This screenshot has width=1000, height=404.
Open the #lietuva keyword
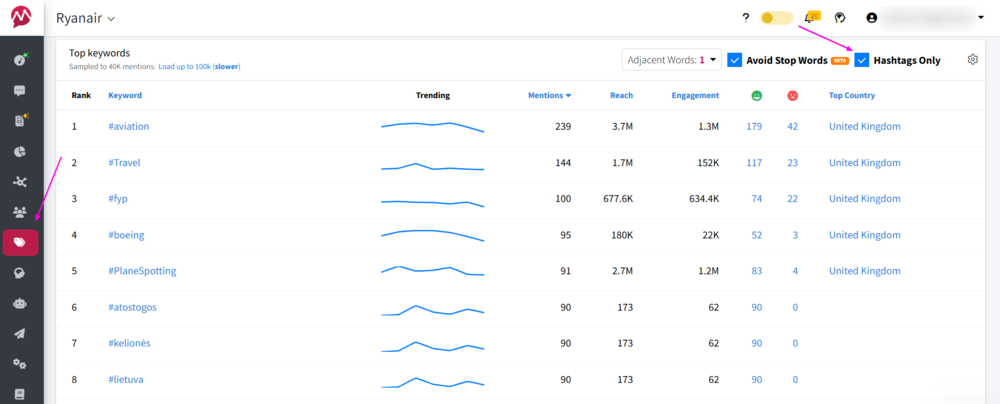coord(126,380)
